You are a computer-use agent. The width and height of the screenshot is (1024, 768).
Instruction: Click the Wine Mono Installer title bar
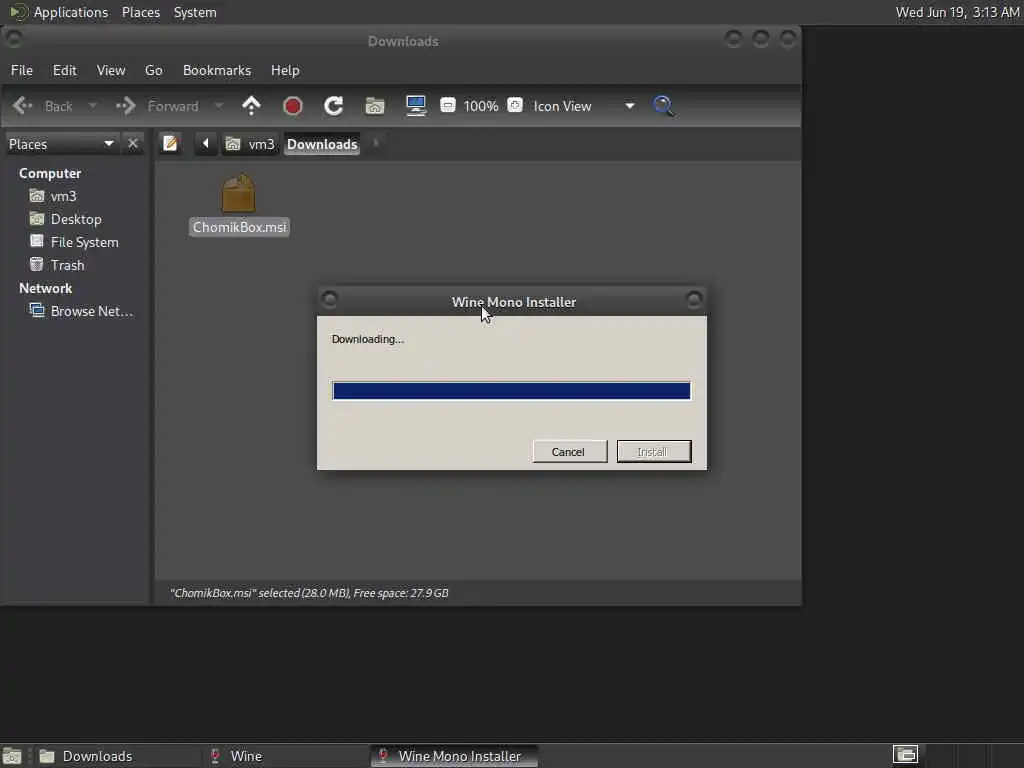click(513, 302)
